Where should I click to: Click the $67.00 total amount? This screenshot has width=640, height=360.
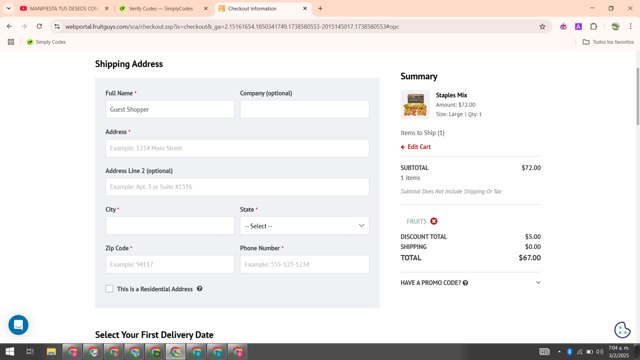530,258
